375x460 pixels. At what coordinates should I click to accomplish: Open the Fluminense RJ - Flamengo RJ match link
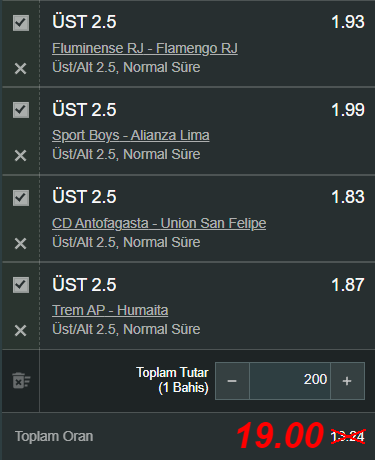coord(145,48)
